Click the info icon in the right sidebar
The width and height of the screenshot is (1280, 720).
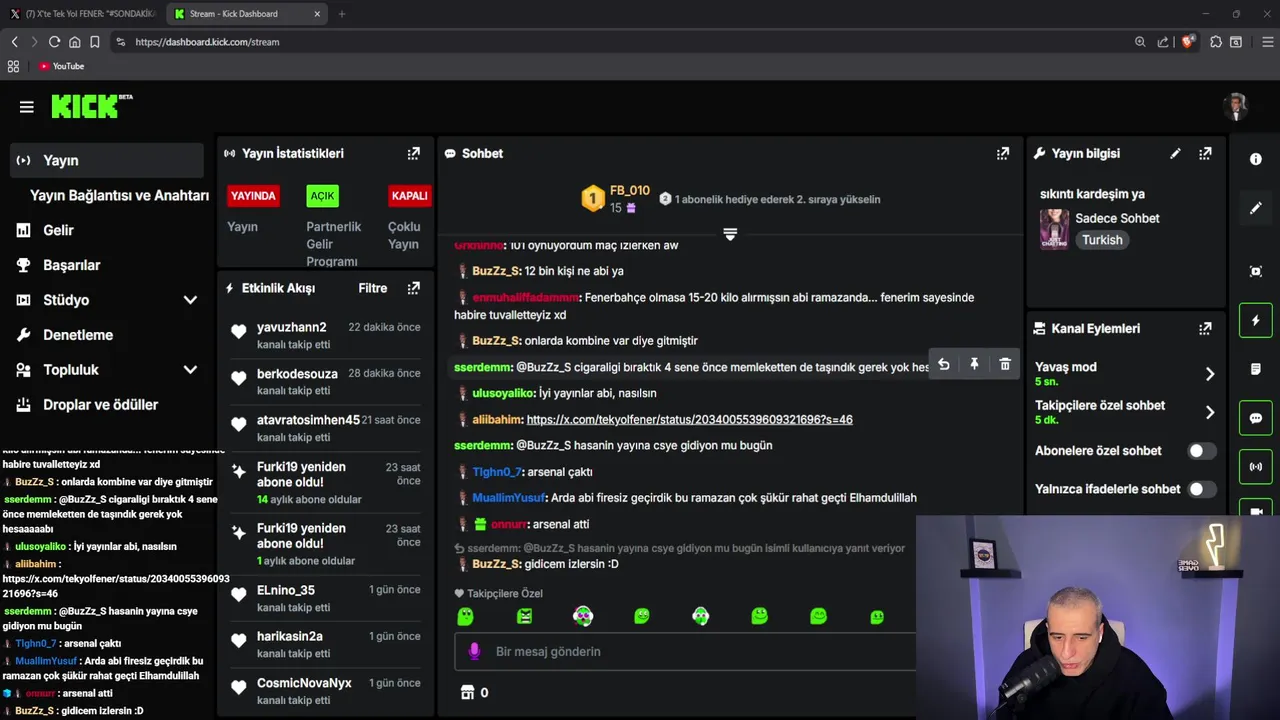pyautogui.click(x=1256, y=159)
